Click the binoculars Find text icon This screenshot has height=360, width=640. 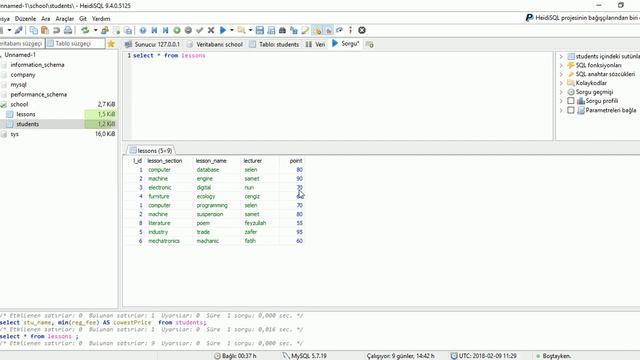point(282,30)
